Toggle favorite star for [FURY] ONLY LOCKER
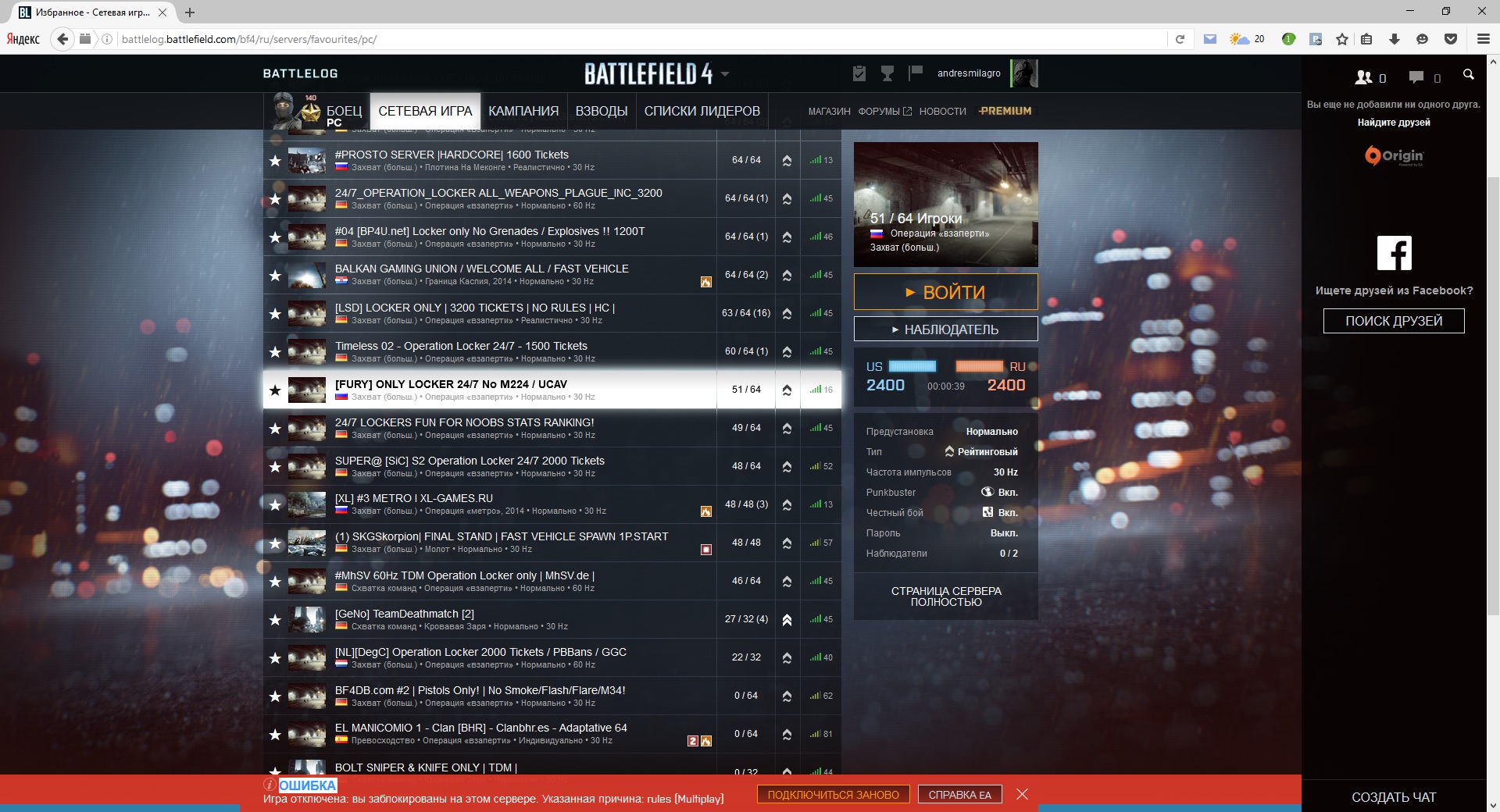The width and height of the screenshot is (1500, 812). point(275,390)
